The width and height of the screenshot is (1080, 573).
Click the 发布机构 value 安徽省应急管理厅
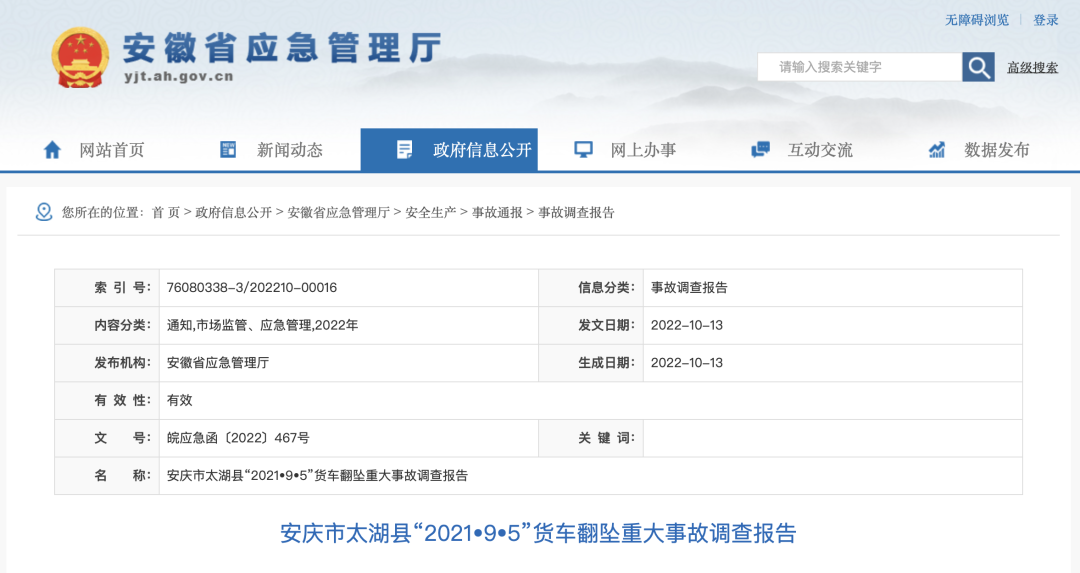(x=218, y=363)
